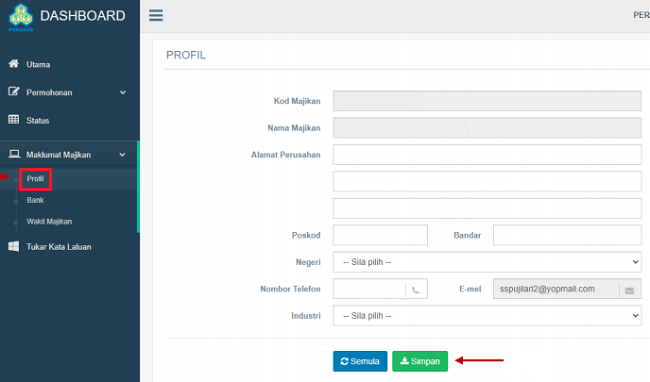Click the Nama Majikan field
The image size is (650, 382).
(487, 128)
